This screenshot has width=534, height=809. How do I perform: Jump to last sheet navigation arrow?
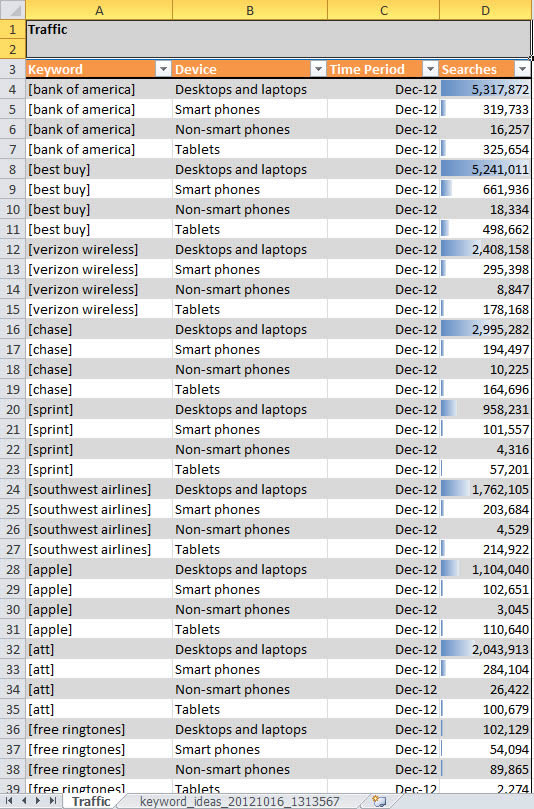point(53,801)
